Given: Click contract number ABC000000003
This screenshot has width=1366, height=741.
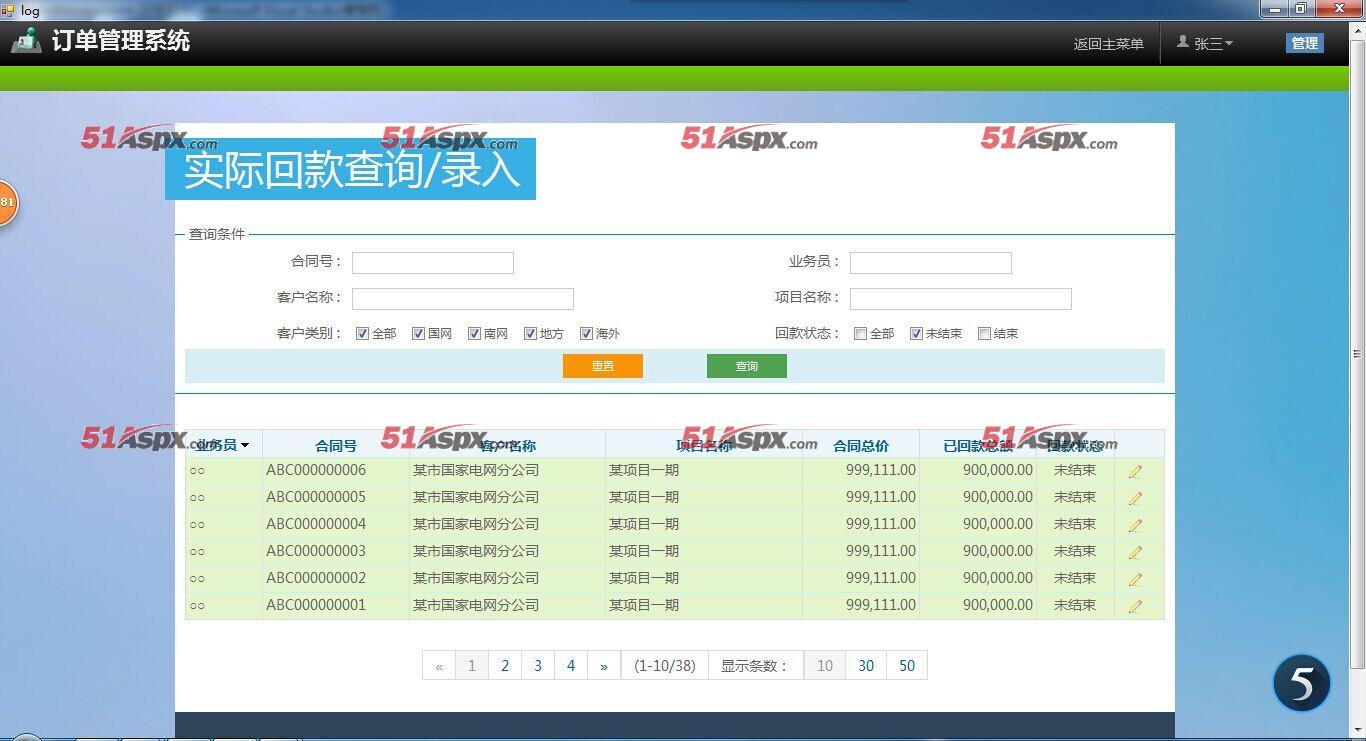Looking at the screenshot, I should (x=316, y=551).
